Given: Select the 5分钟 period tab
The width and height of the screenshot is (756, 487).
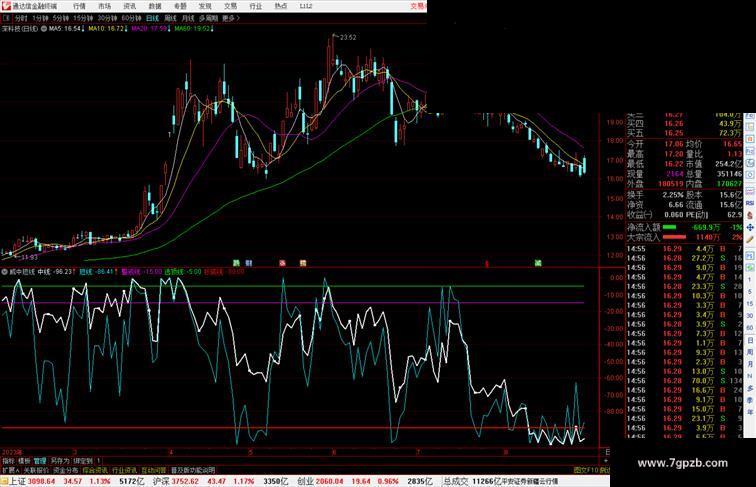Looking at the screenshot, I should (x=61, y=18).
